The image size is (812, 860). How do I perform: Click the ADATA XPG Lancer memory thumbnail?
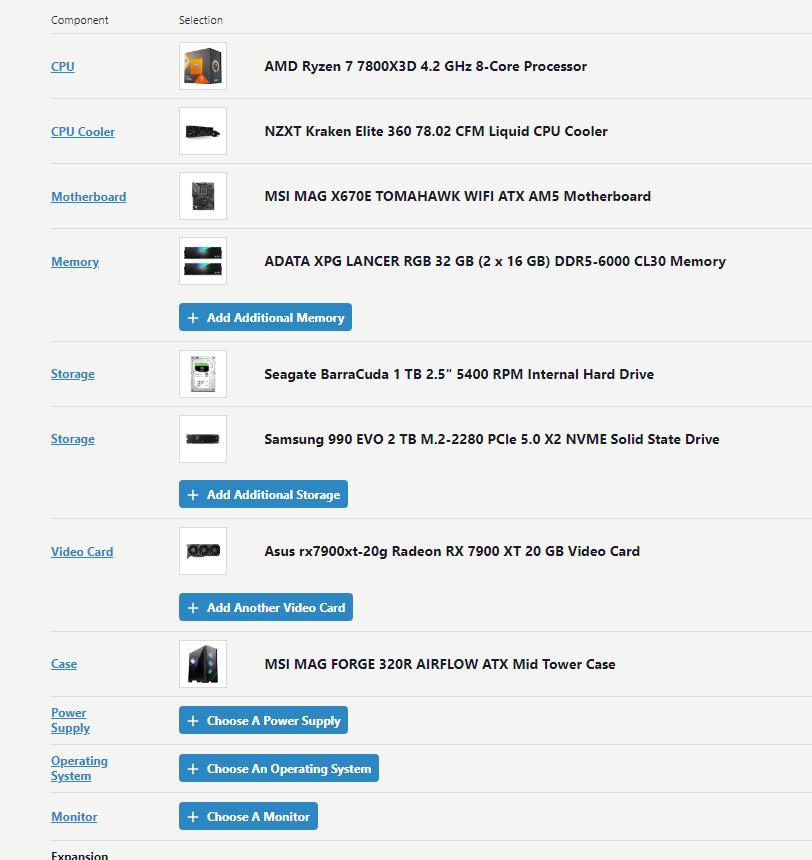(203, 261)
